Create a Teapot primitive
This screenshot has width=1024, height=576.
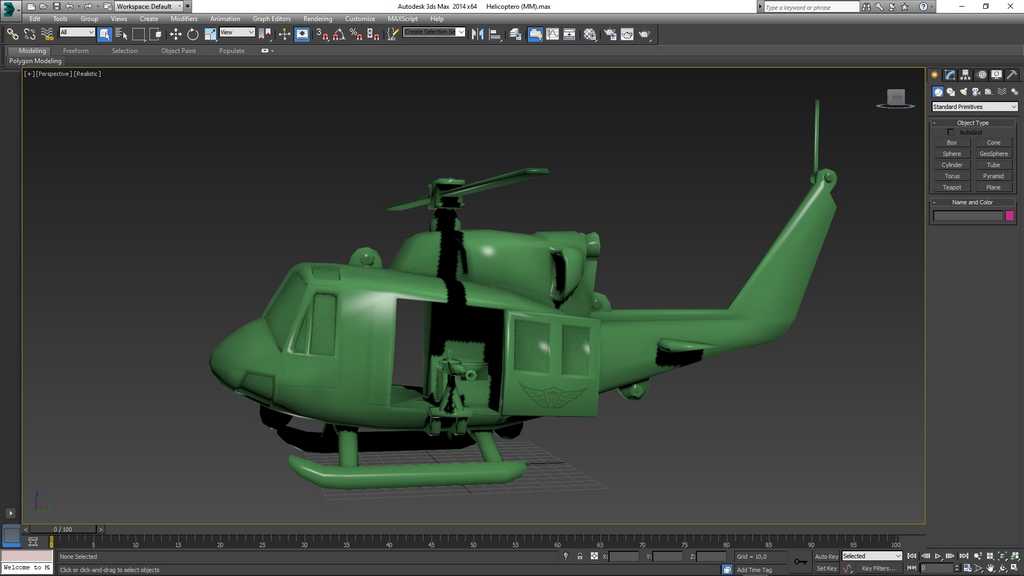click(951, 187)
